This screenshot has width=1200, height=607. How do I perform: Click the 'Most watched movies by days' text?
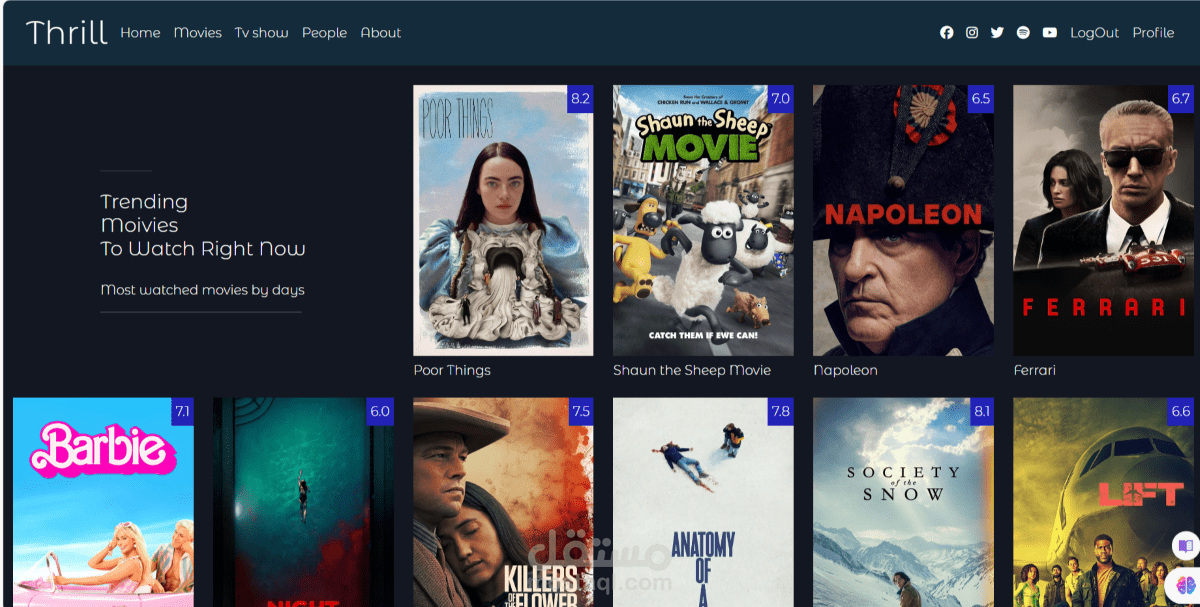(202, 290)
